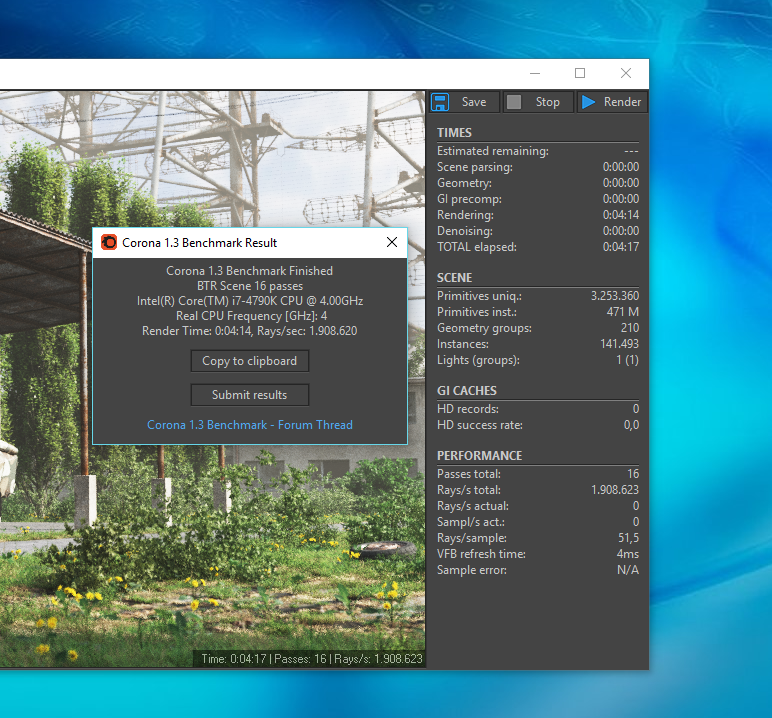Click 'Corona 1.3 Benchmark Finished' message
The image size is (772, 718).
coord(250,271)
